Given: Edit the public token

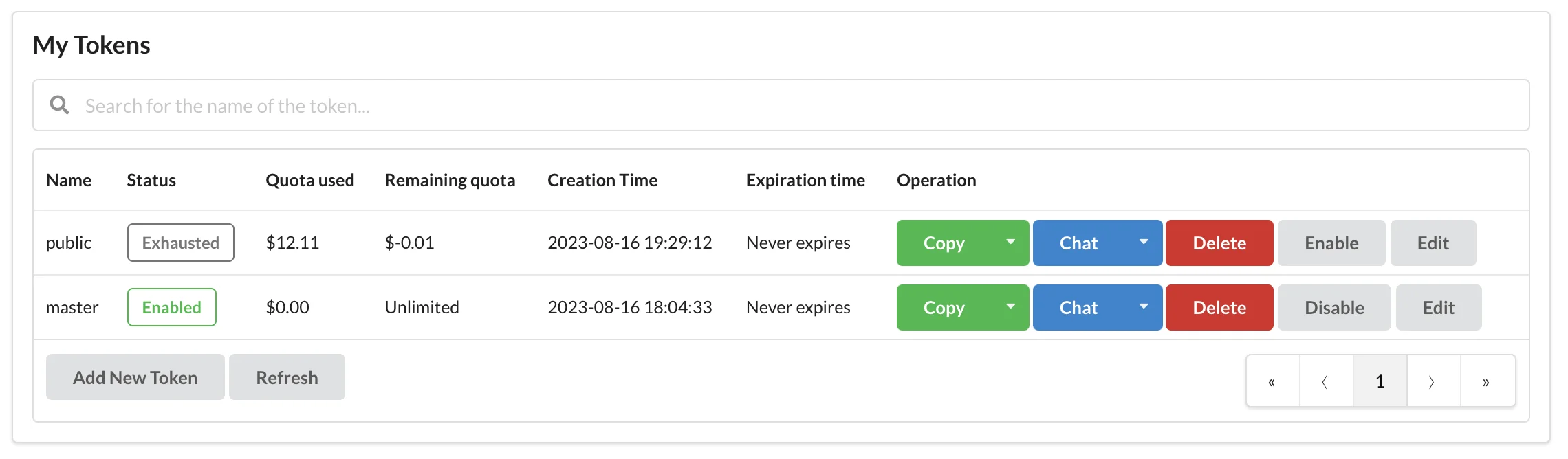Looking at the screenshot, I should [1433, 243].
